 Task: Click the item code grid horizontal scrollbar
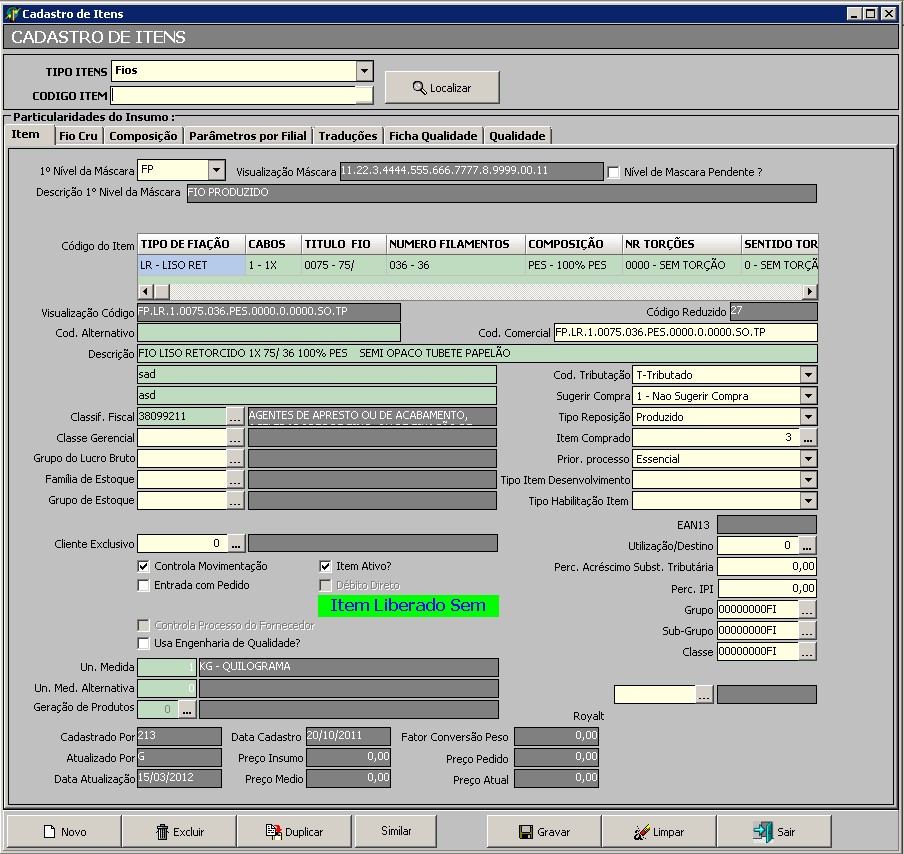pyautogui.click(x=478, y=291)
